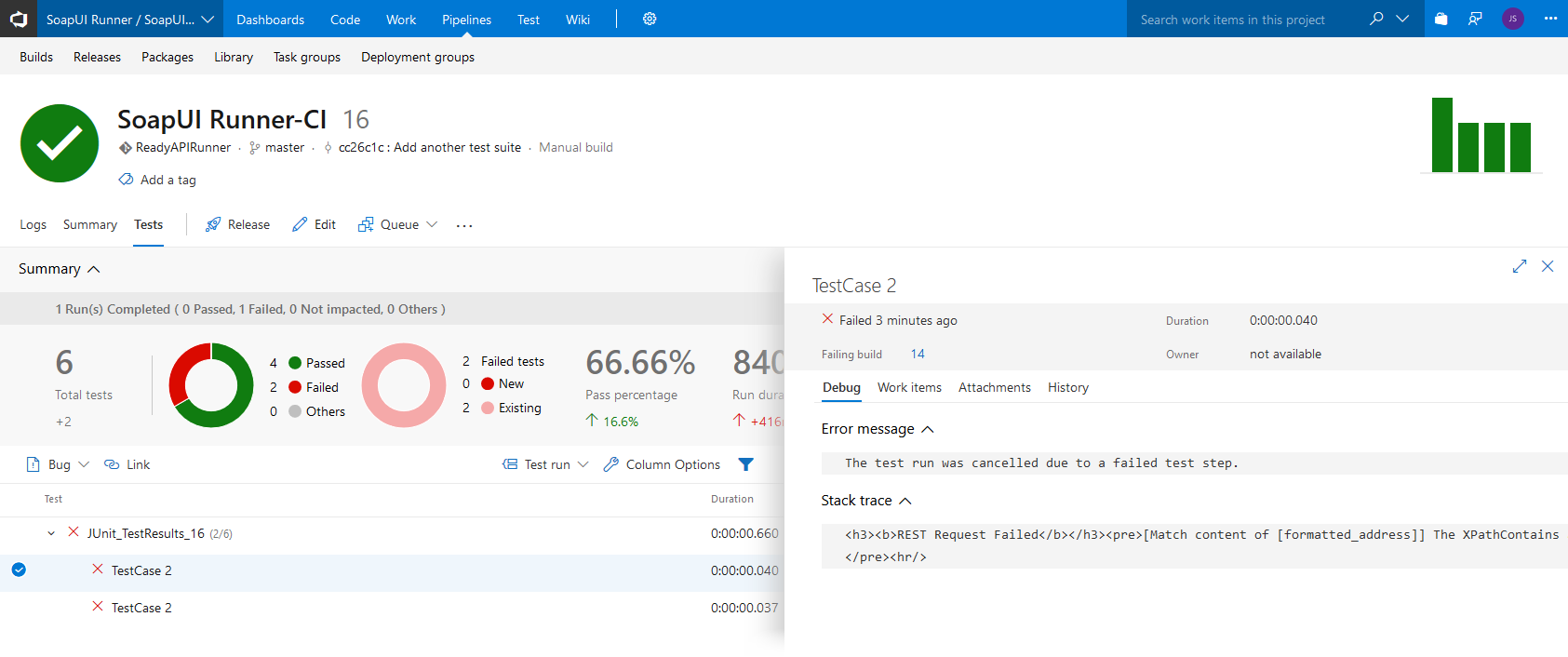Open the Test hub
Viewport: 1568px width, 657px height.
coord(529,20)
